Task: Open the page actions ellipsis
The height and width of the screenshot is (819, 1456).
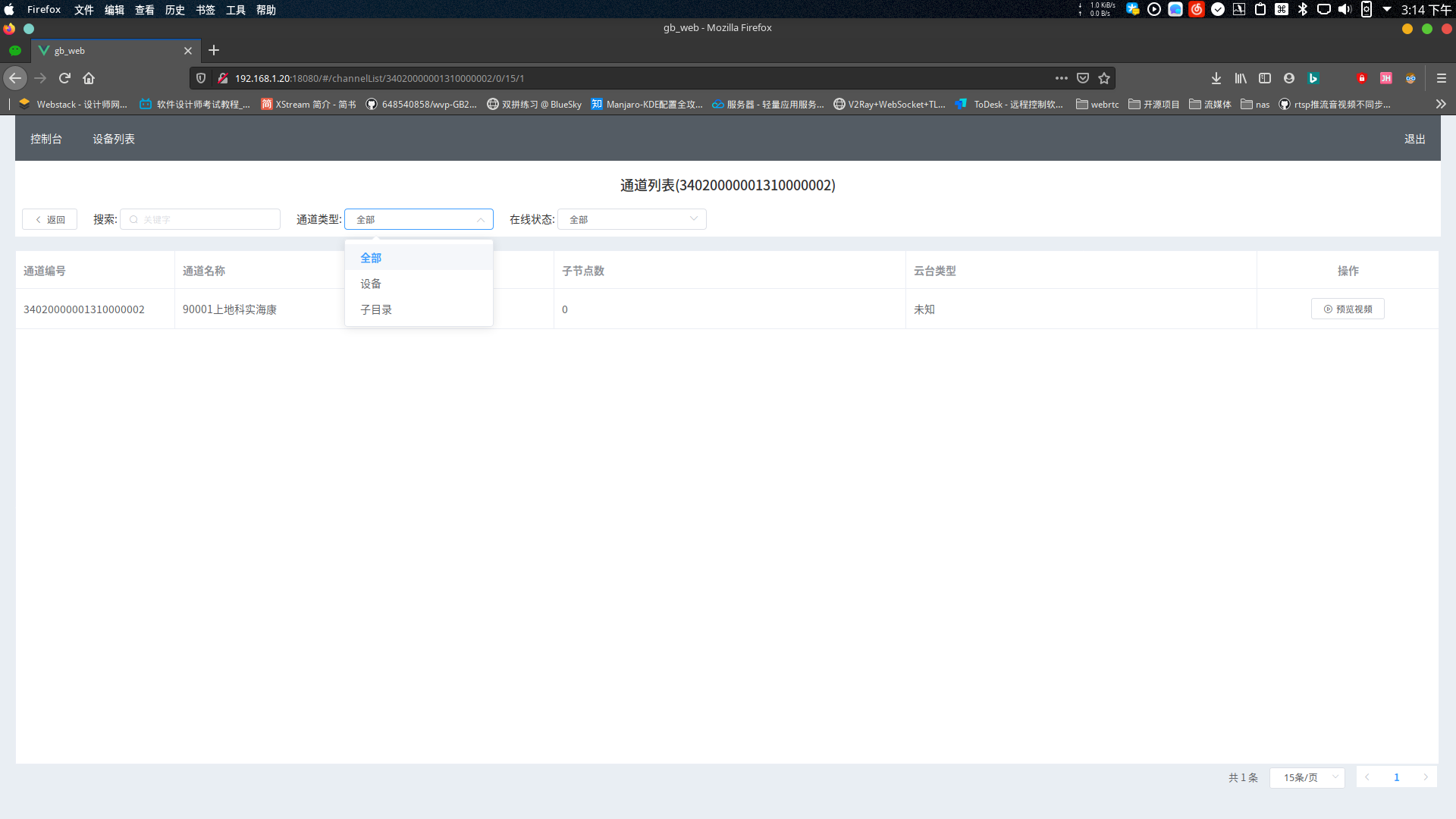Action: 1062,78
